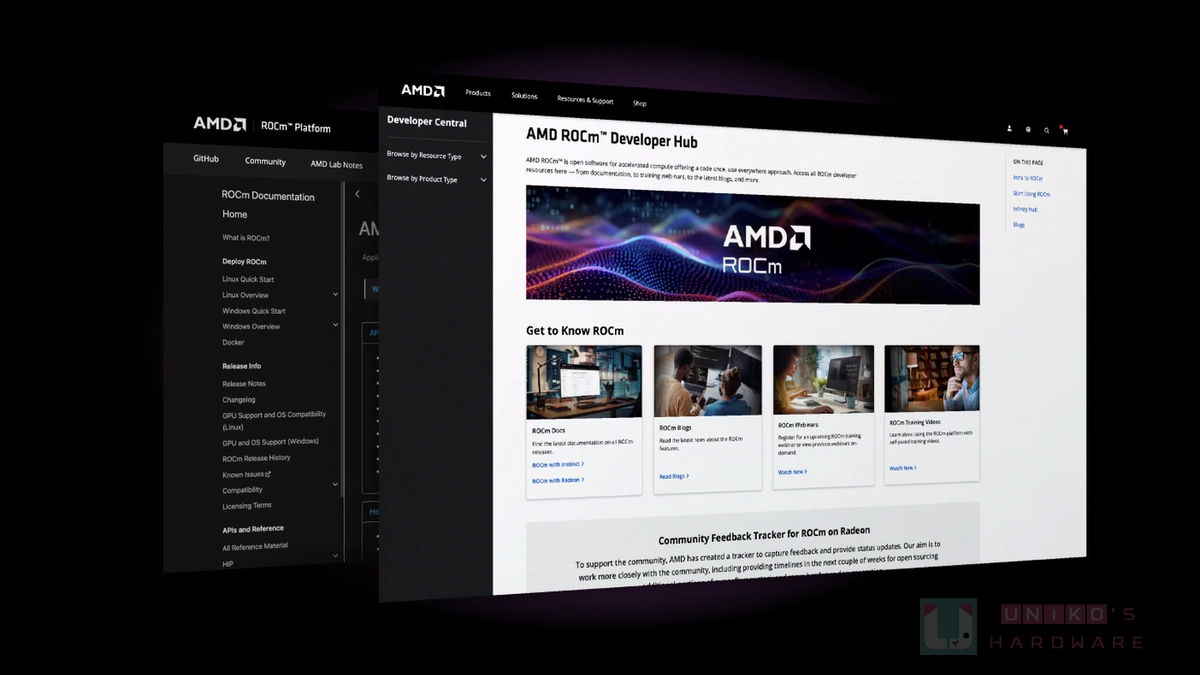Jump to Blogs in On This Page
Image resolution: width=1200 pixels, height=675 pixels.
coord(1019,225)
